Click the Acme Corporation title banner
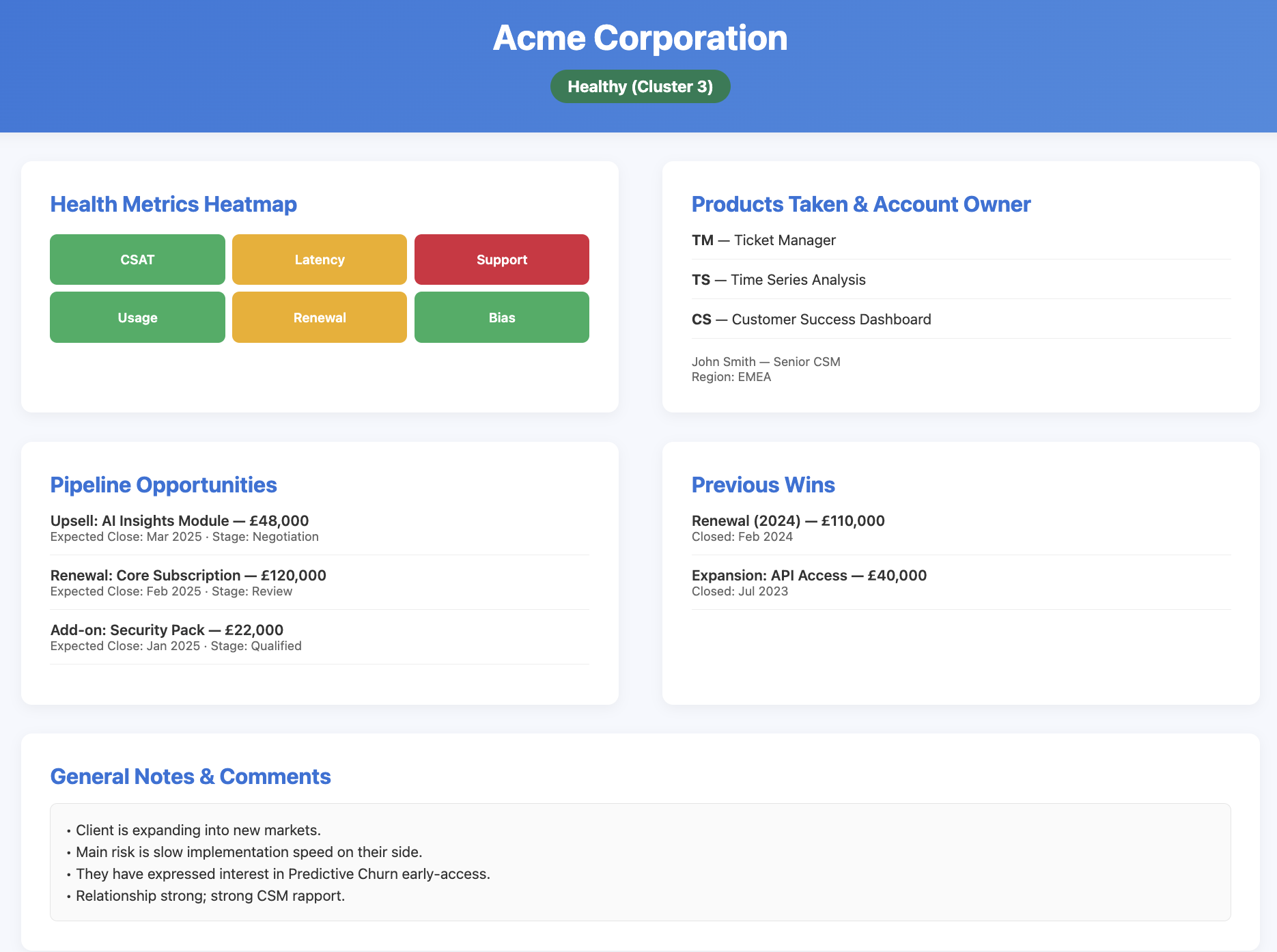 [x=639, y=38]
